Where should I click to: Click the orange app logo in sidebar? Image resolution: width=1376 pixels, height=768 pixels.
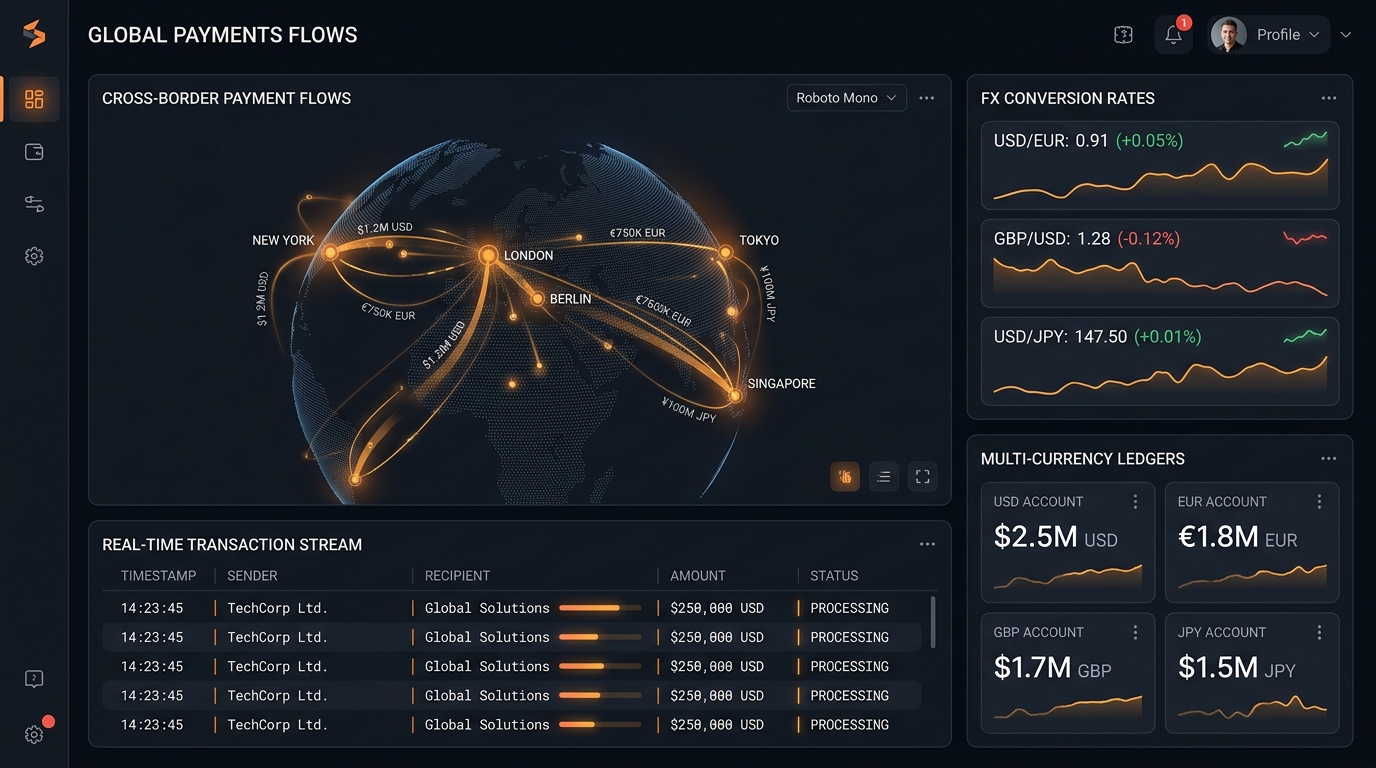click(x=34, y=34)
